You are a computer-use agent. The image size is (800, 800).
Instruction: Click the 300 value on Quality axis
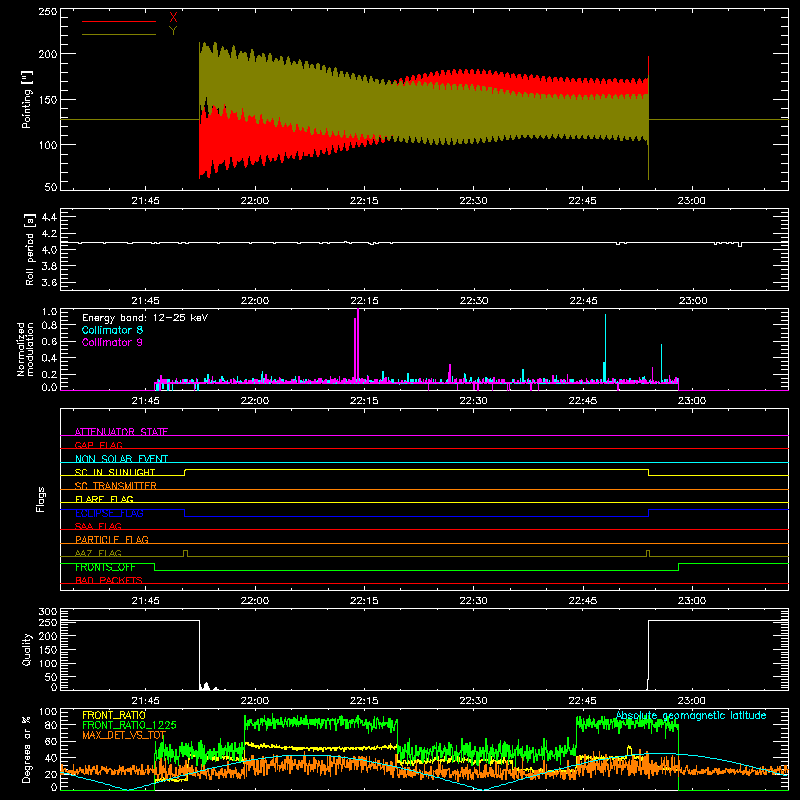pos(48,612)
